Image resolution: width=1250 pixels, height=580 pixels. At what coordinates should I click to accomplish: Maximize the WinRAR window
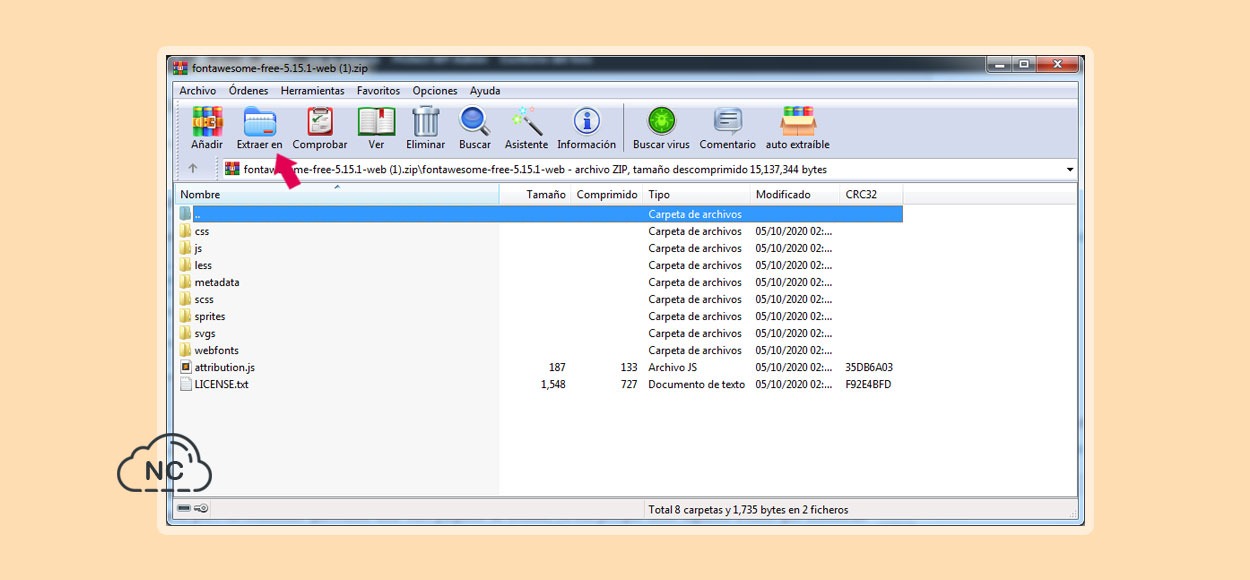point(1023,65)
